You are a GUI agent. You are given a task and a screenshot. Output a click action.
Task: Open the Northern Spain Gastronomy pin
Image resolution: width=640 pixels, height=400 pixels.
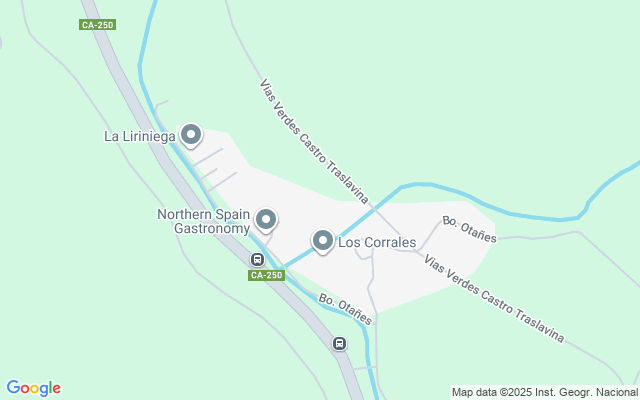point(266,220)
